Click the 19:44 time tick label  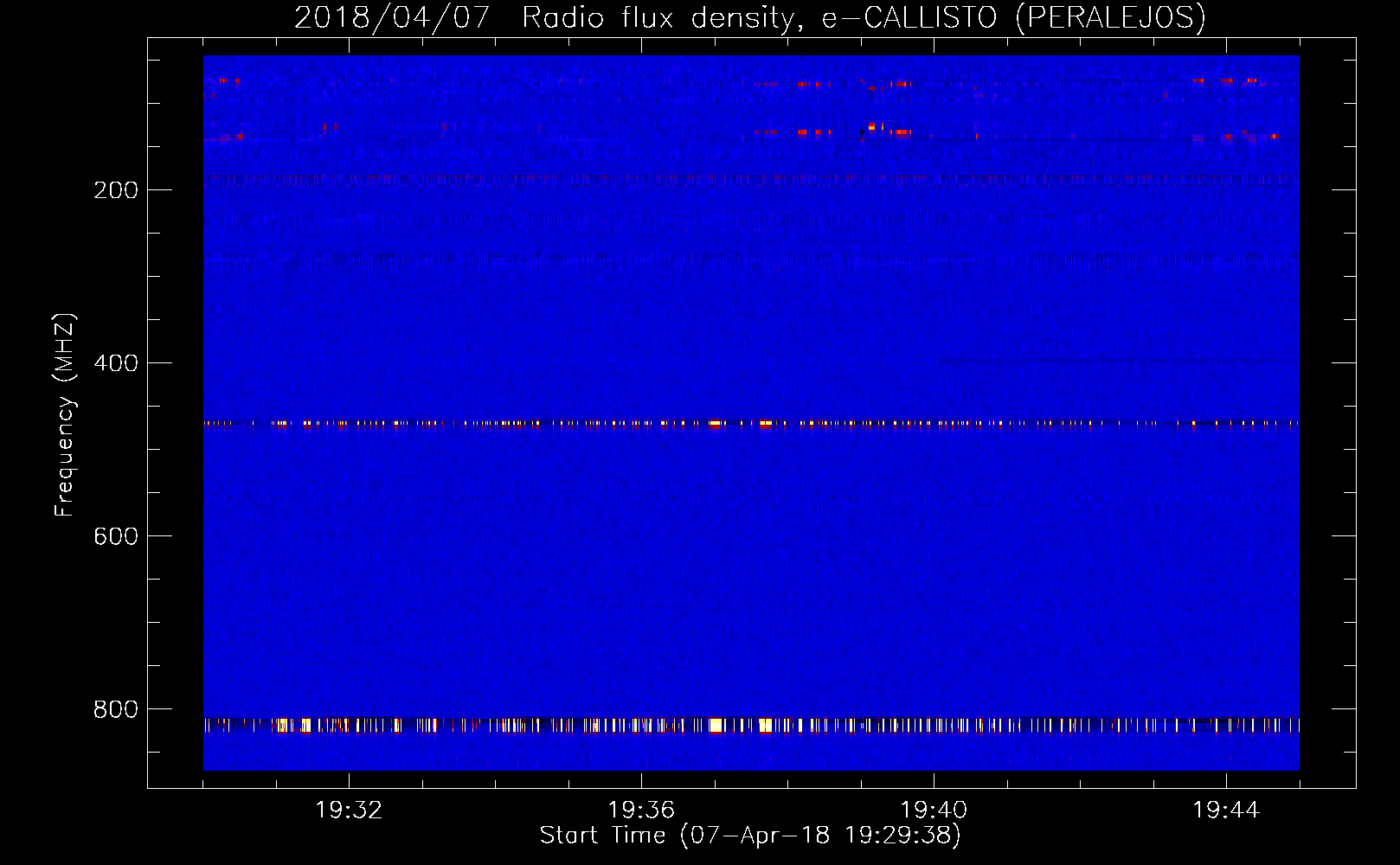point(1226,811)
